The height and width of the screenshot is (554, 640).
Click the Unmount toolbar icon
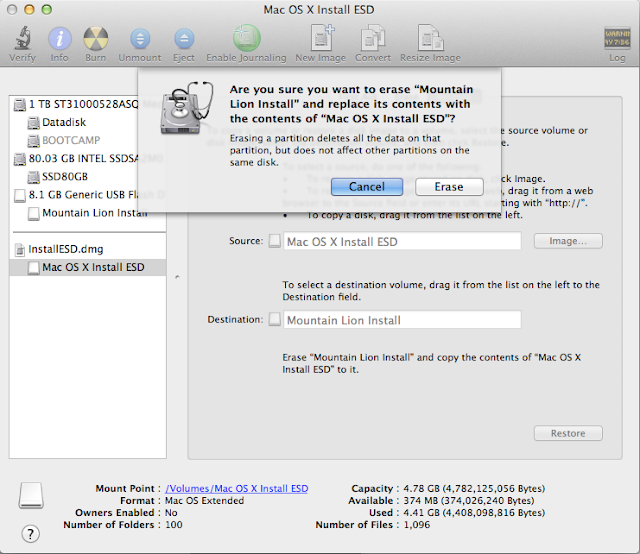140,39
